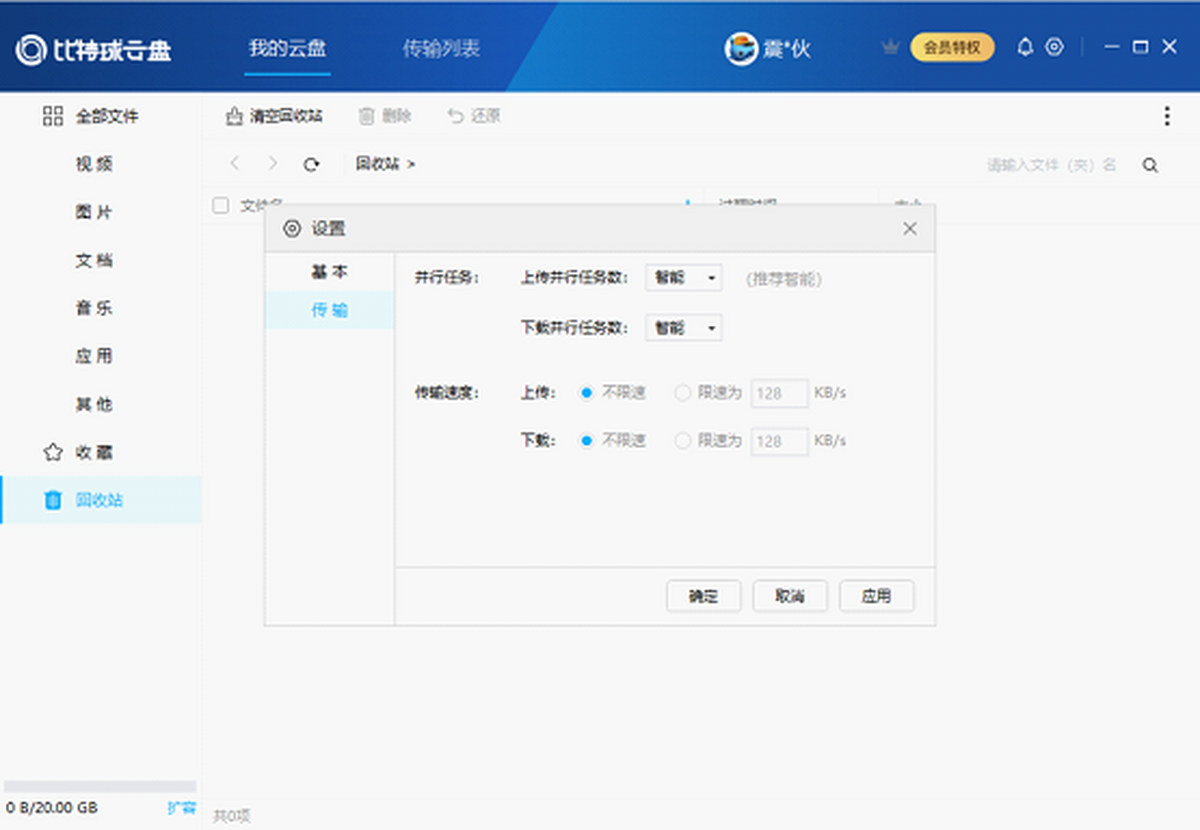The image size is (1200, 830).
Task: Click the upload speed limit input field
Action: pyautogui.click(x=779, y=393)
